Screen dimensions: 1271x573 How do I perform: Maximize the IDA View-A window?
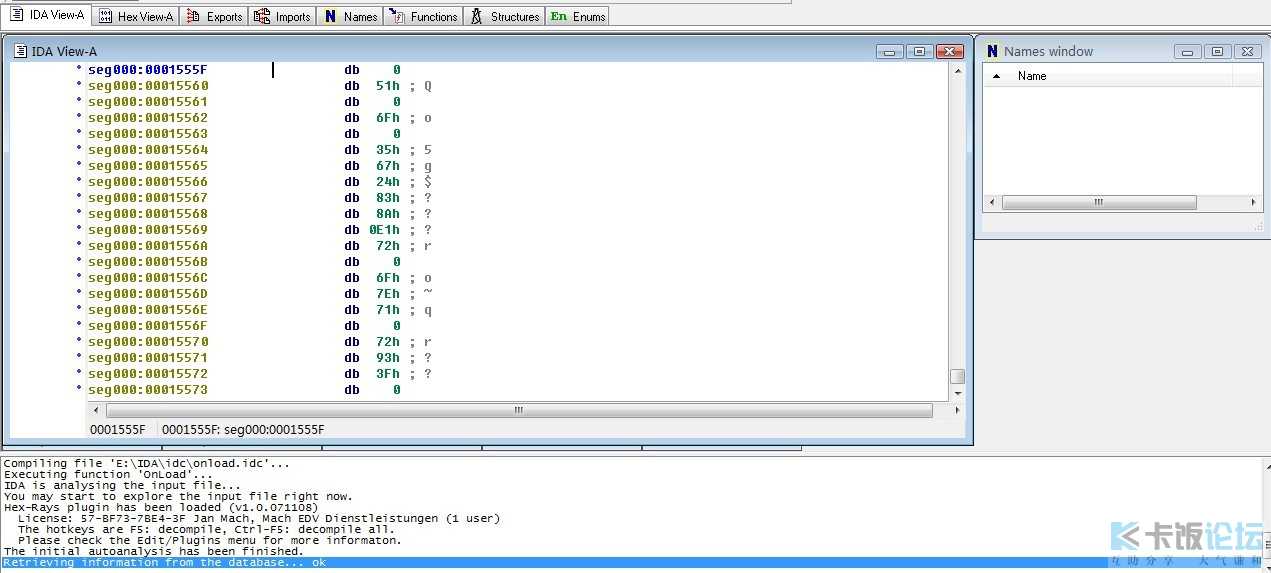[919, 51]
